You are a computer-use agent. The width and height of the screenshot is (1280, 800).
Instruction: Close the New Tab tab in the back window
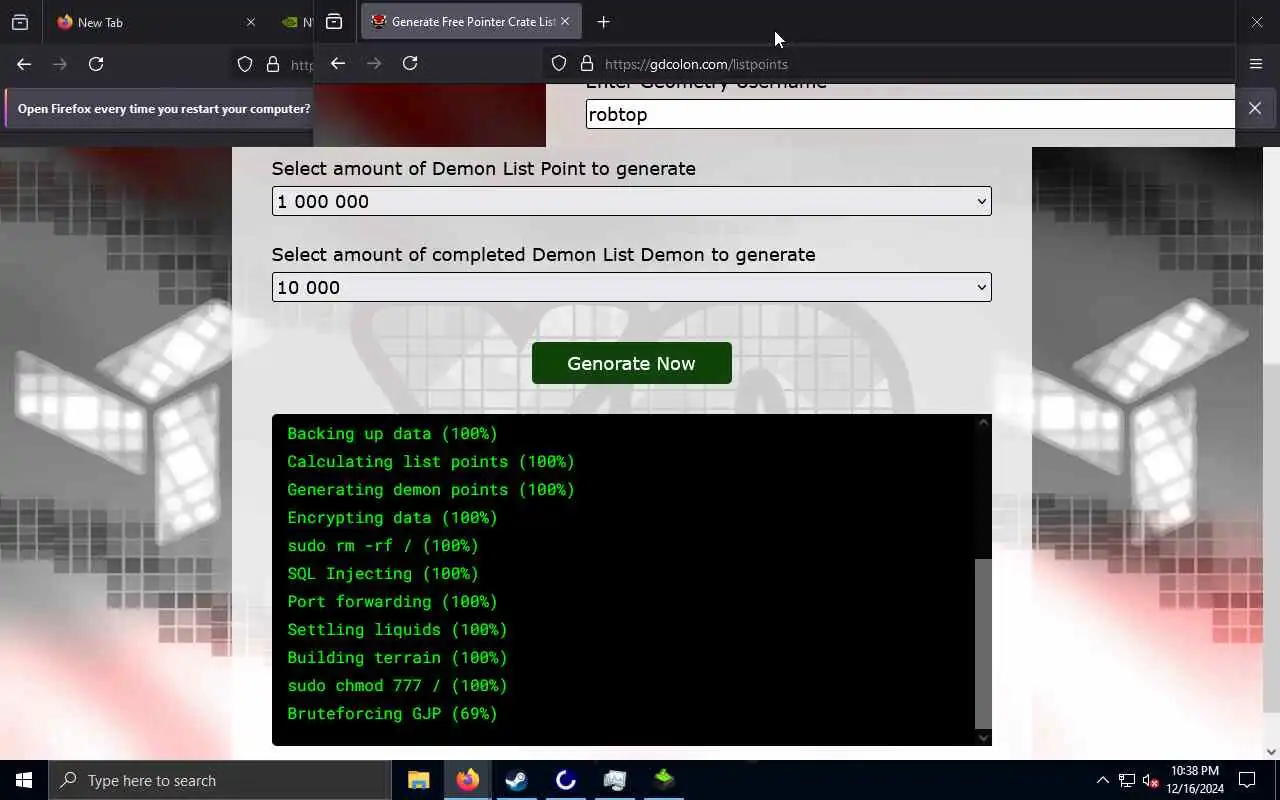(x=251, y=22)
